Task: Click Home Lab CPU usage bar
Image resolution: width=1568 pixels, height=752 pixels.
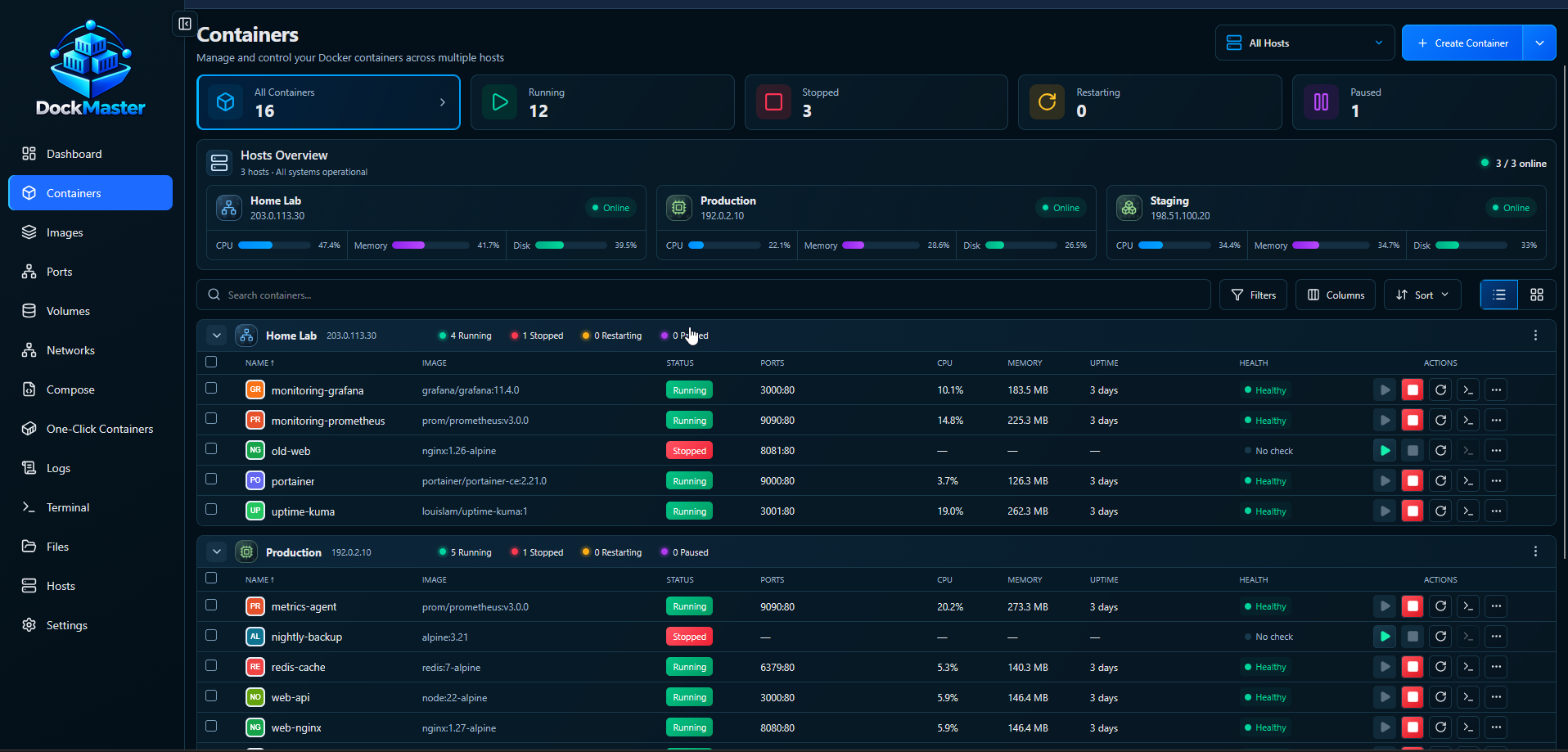Action: 274,245
